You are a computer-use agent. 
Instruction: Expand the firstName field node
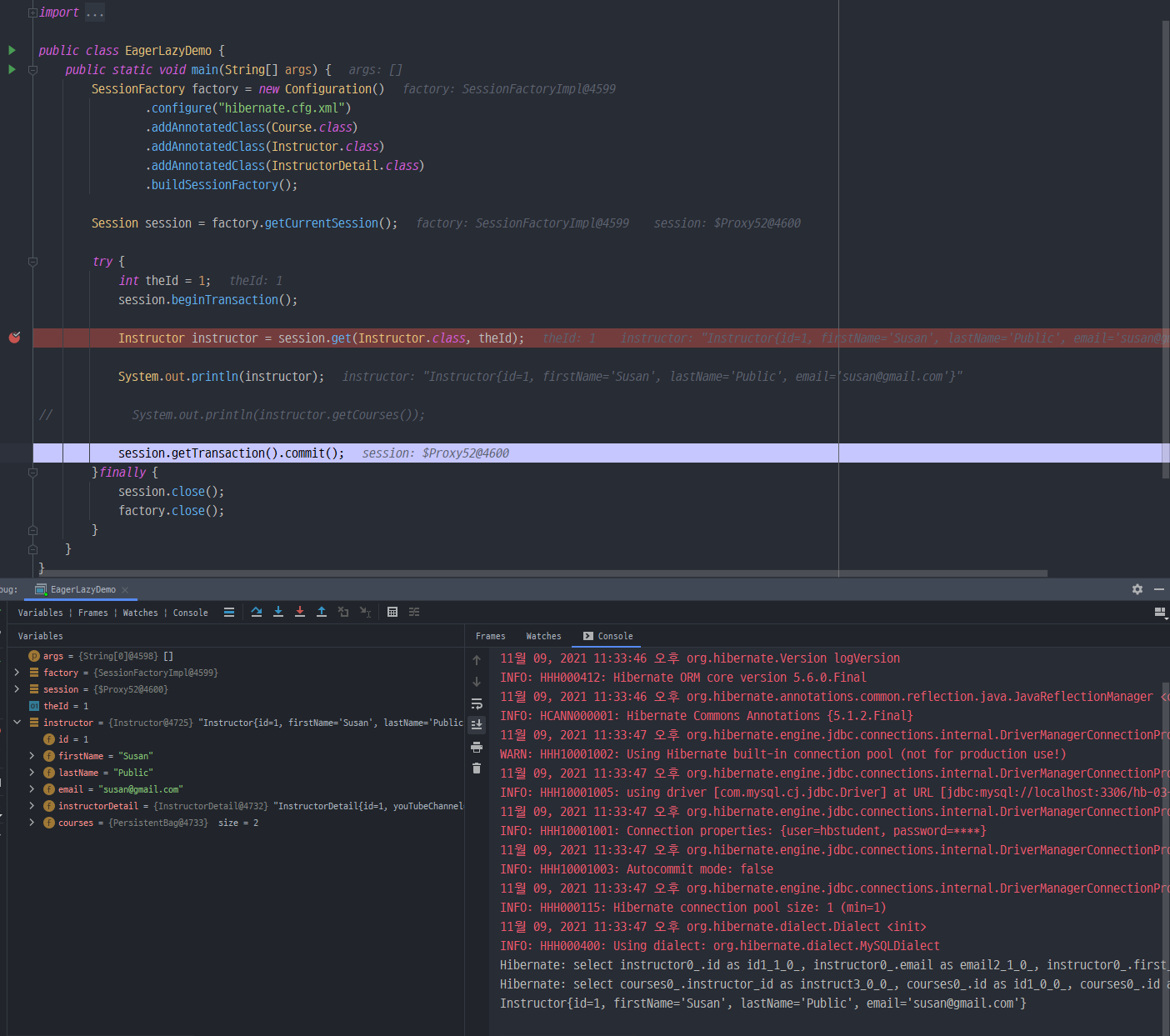(x=32, y=756)
